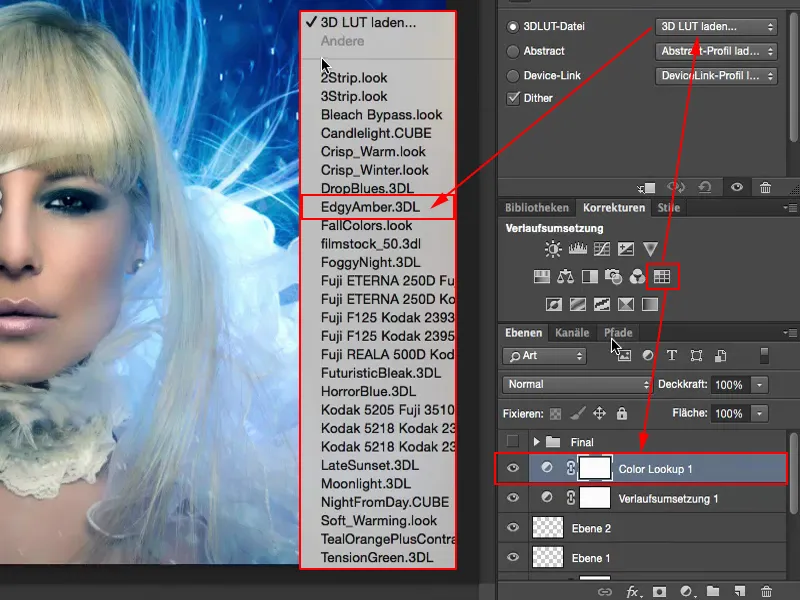Image resolution: width=800 pixels, height=600 pixels.
Task: Open the 3D LUT laden dropdown
Action: (x=716, y=27)
